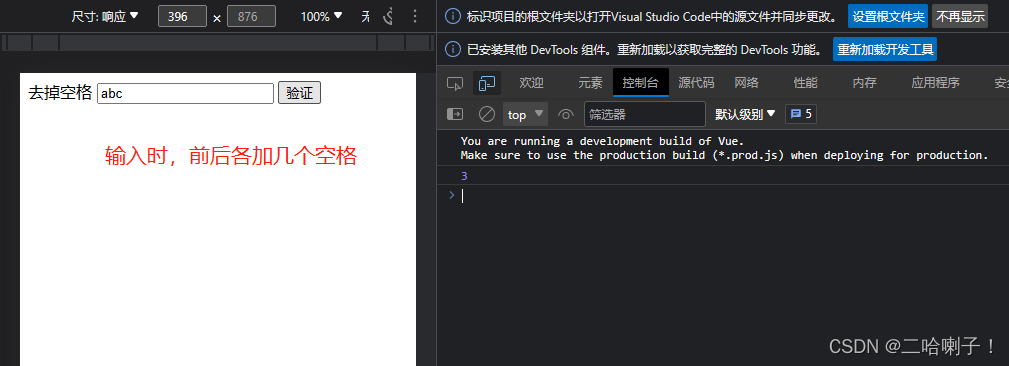Clear the console with the ban icon
Screen dimensions: 1009x366
(487, 114)
